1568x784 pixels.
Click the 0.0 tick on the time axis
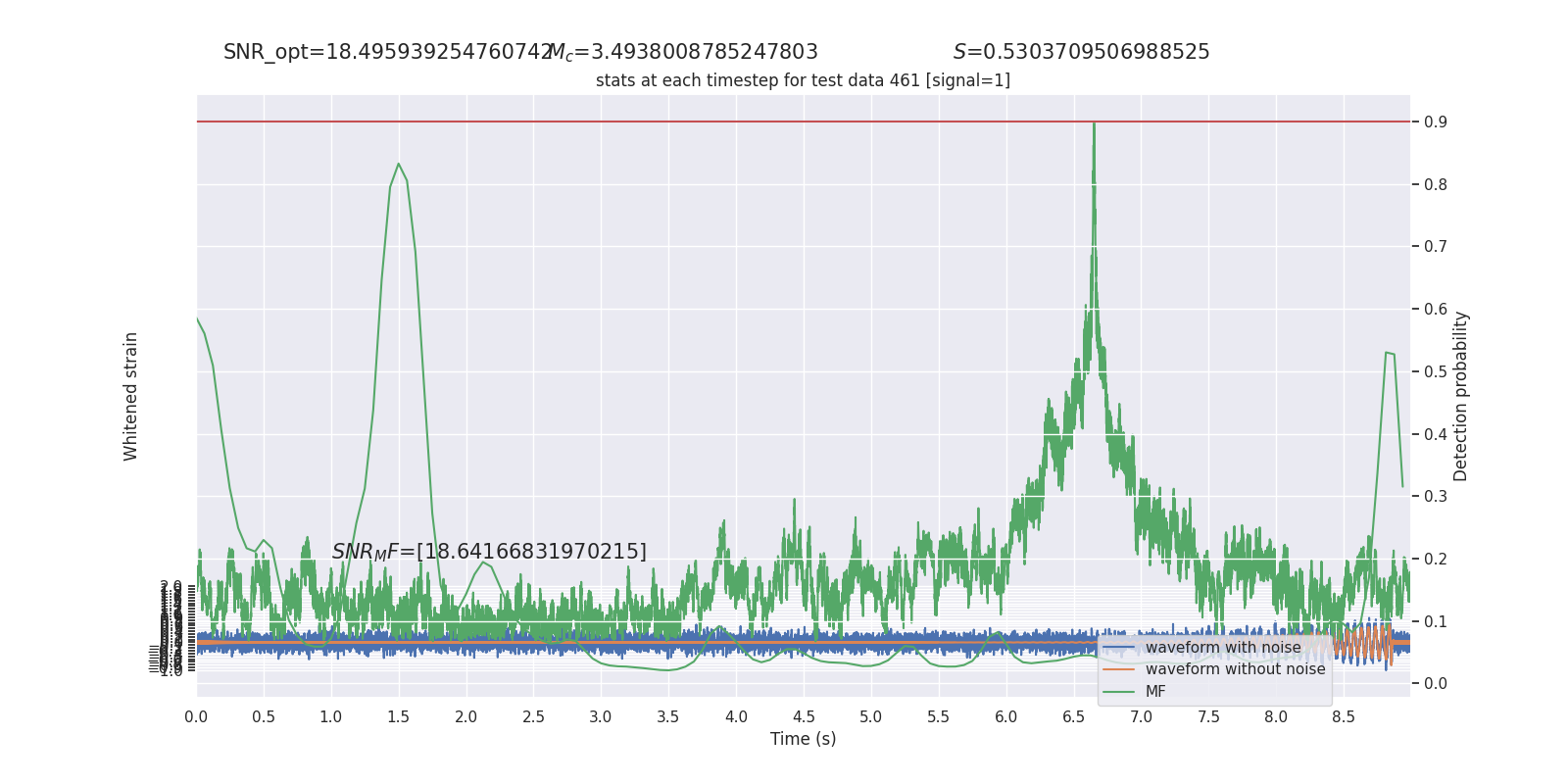click(196, 716)
